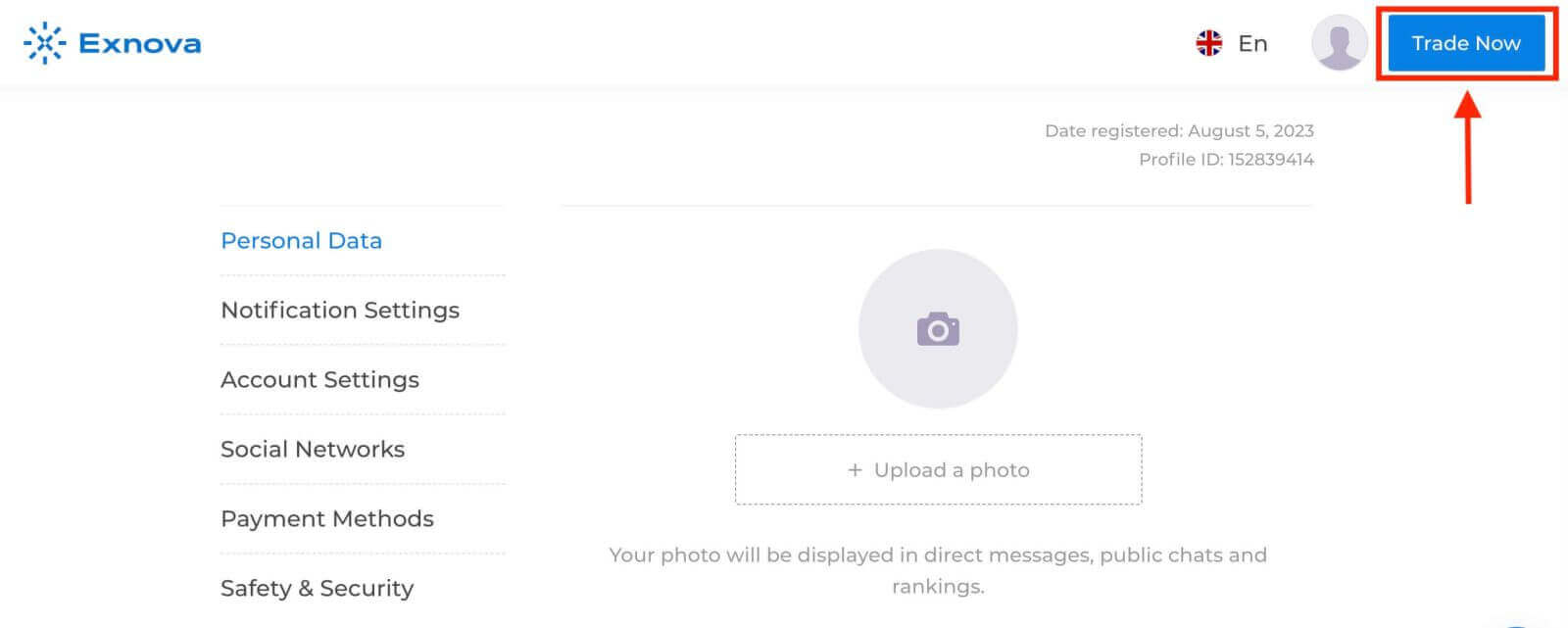The image size is (1568, 628).
Task: Open the user avatar profile icon
Action: [1340, 43]
